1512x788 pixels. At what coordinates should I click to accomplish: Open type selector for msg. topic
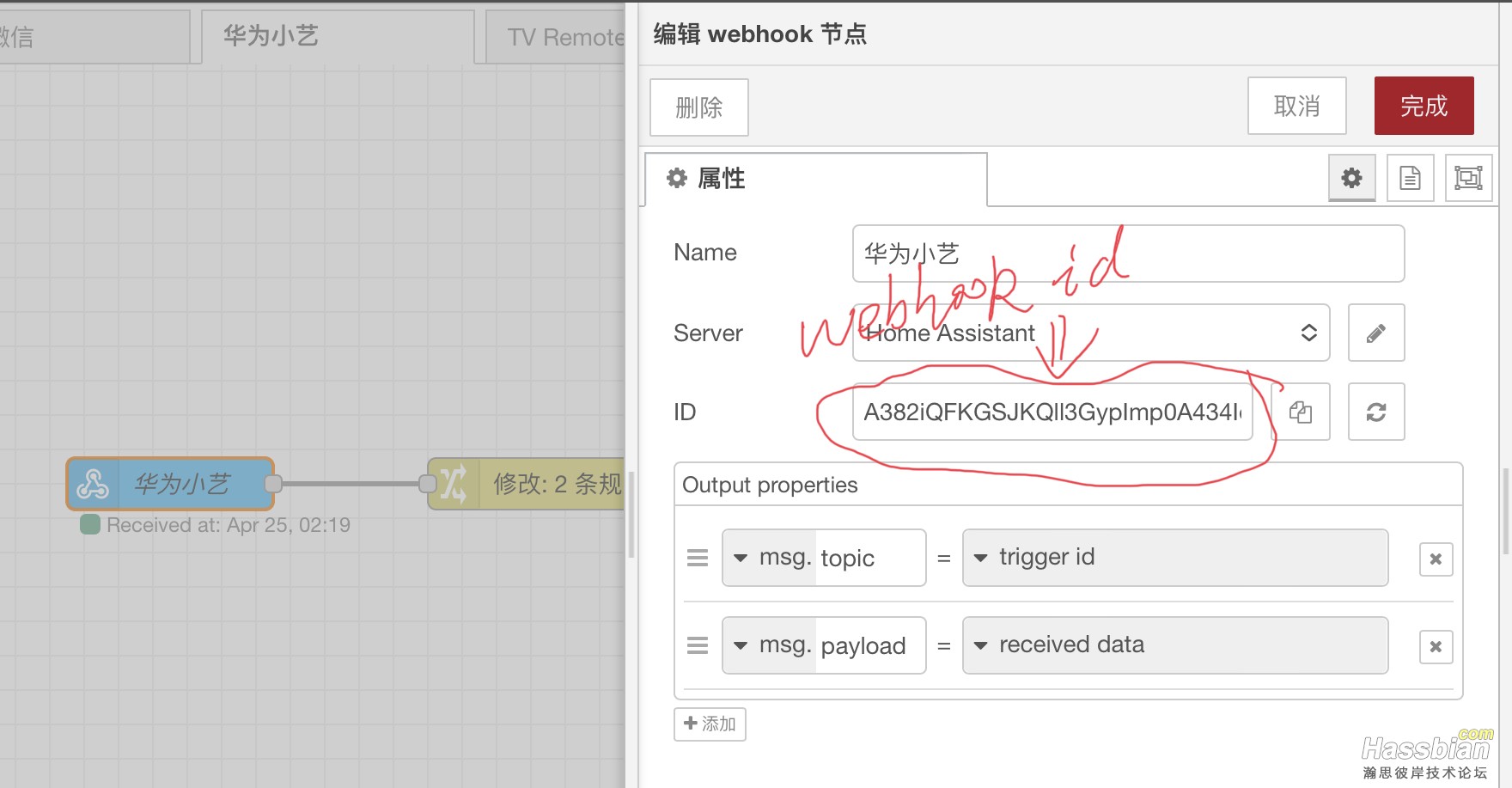pyautogui.click(x=769, y=558)
